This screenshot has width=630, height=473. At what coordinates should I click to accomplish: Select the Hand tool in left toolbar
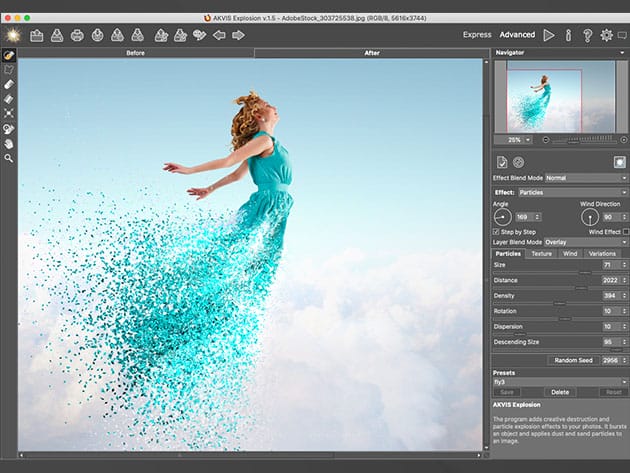[8, 143]
